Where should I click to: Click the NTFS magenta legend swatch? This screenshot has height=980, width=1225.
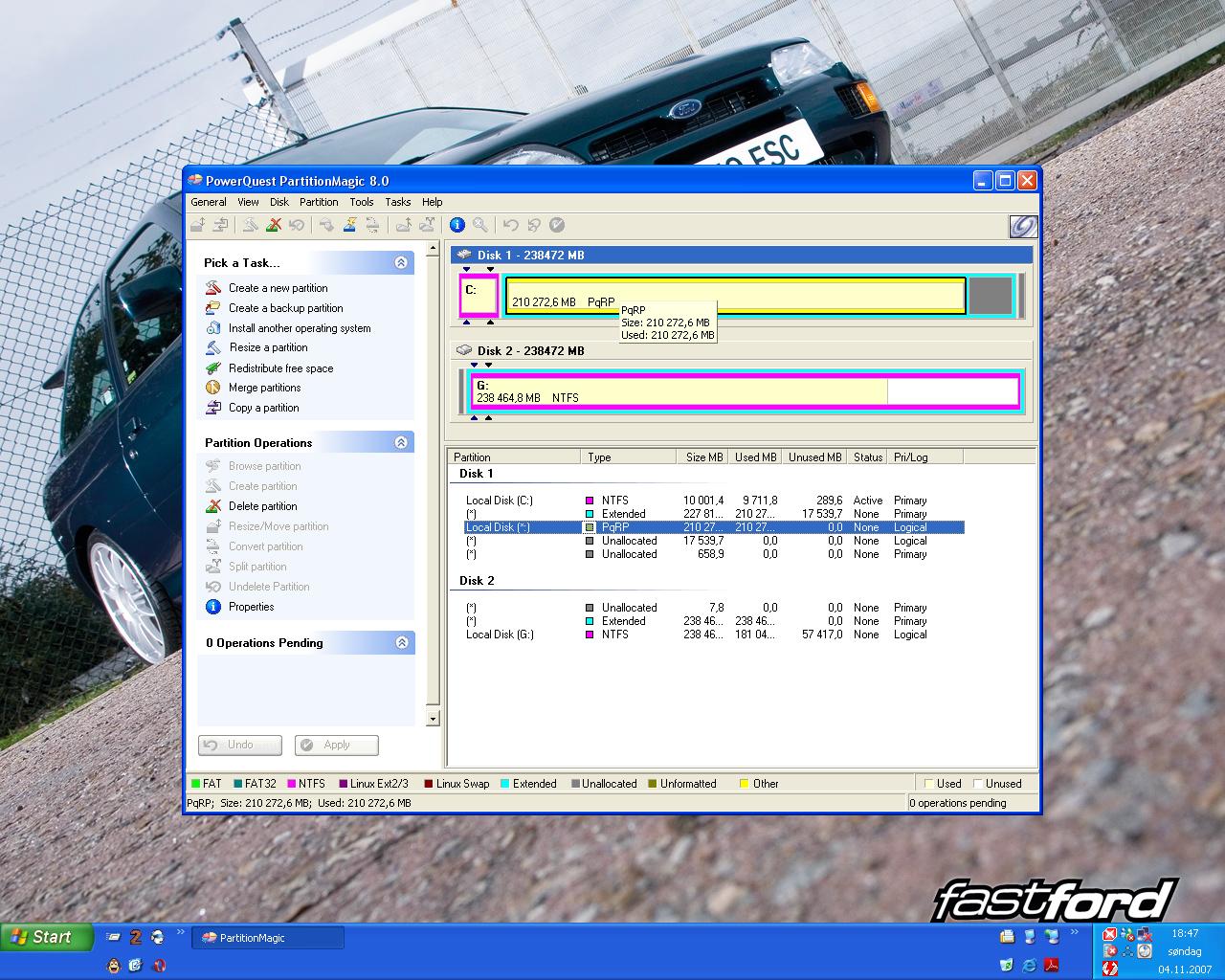point(292,784)
